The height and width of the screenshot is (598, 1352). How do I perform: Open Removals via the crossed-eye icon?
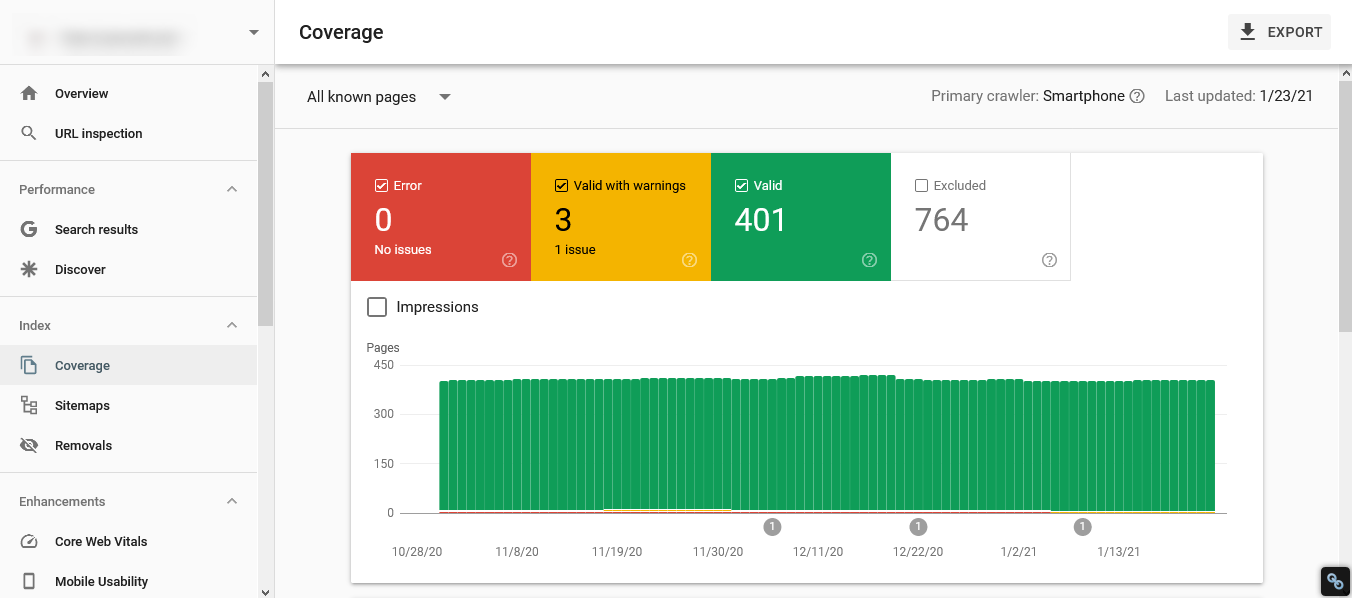tap(29, 445)
